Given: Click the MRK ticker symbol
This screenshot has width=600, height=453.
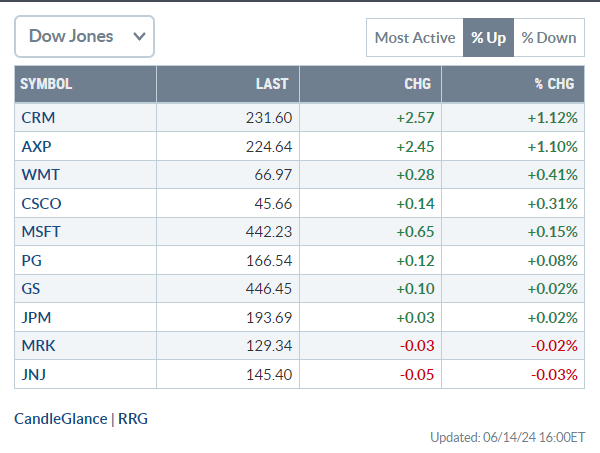Looking at the screenshot, I should pyautogui.click(x=37, y=346).
